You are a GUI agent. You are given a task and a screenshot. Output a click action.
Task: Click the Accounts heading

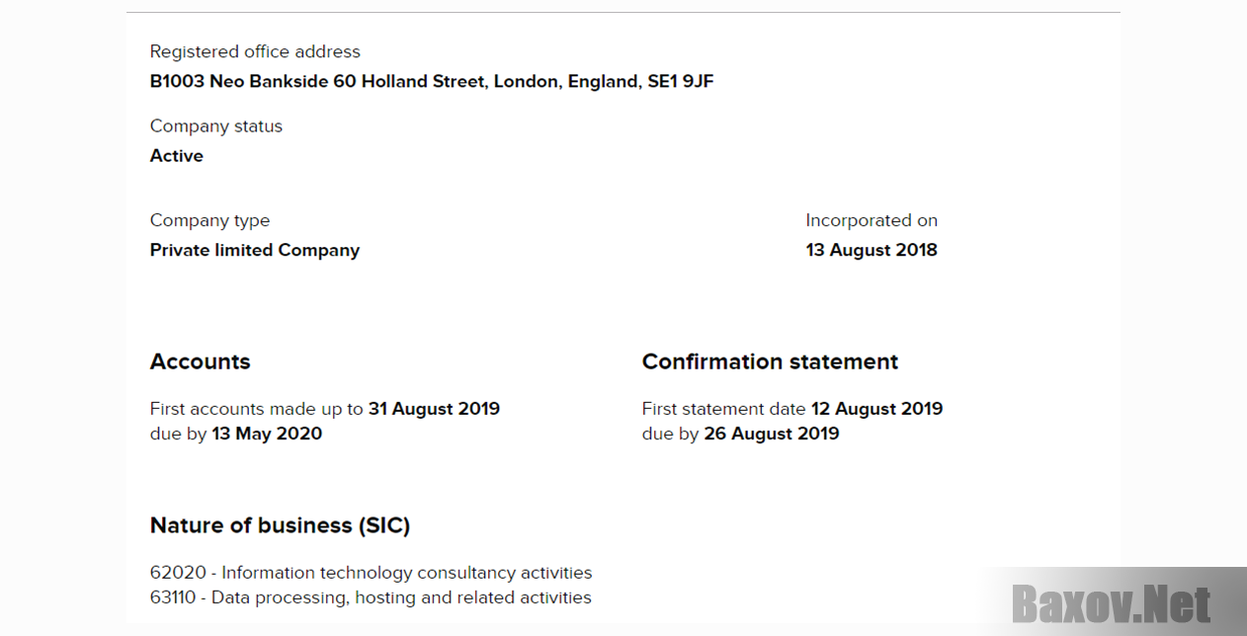tap(200, 362)
